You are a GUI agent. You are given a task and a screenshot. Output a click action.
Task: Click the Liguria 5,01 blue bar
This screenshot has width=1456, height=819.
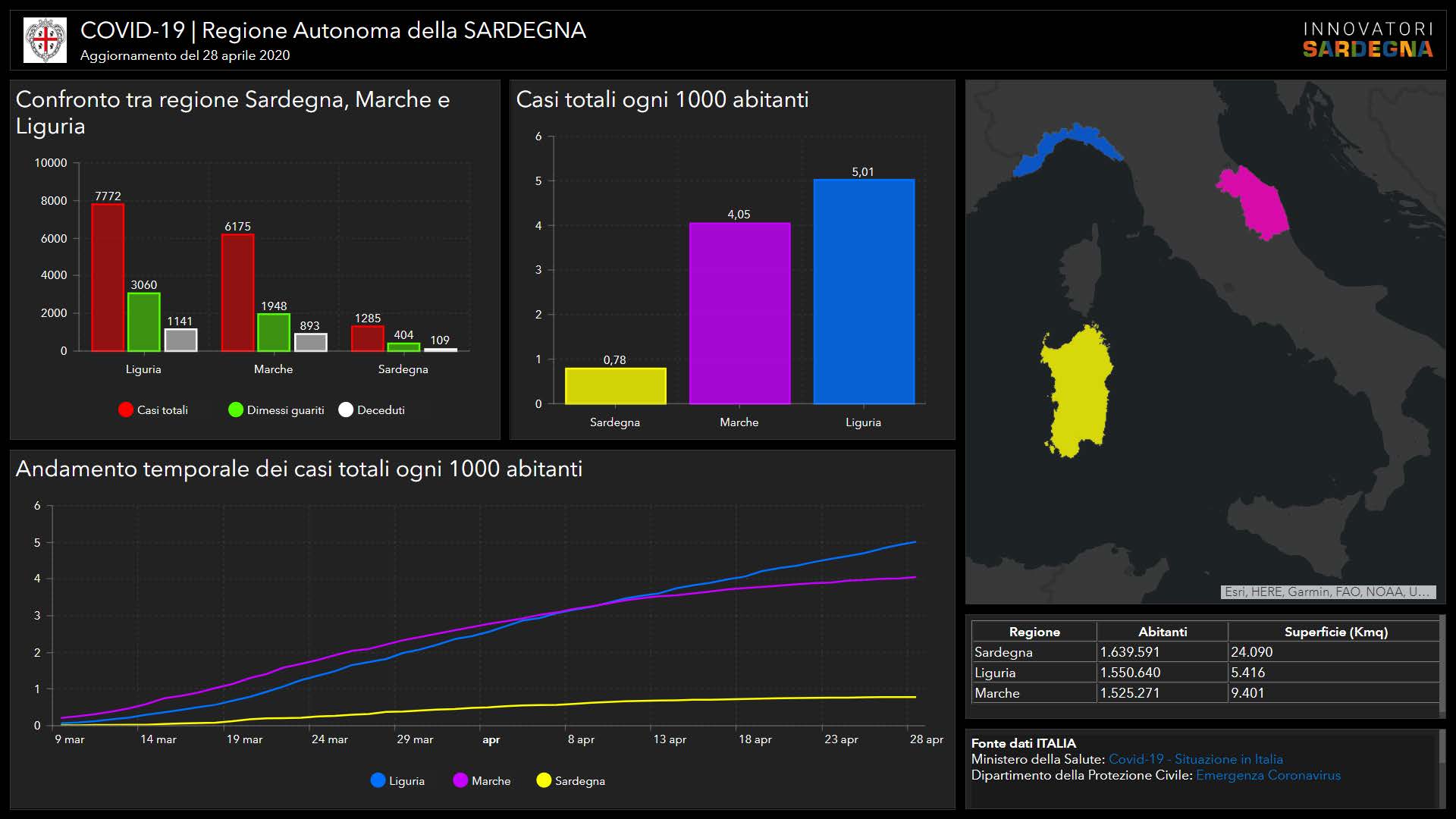click(x=864, y=292)
